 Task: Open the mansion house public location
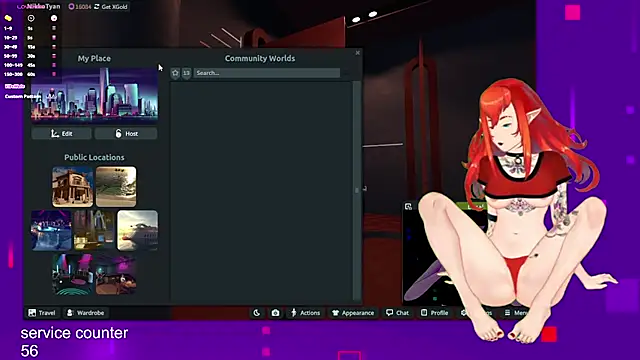(72, 187)
